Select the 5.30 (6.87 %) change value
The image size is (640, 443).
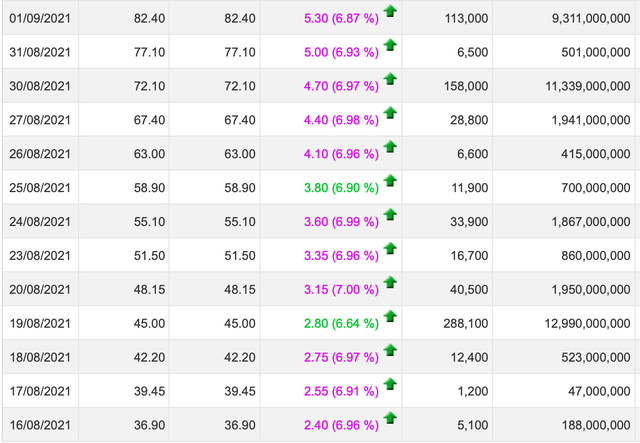click(340, 18)
